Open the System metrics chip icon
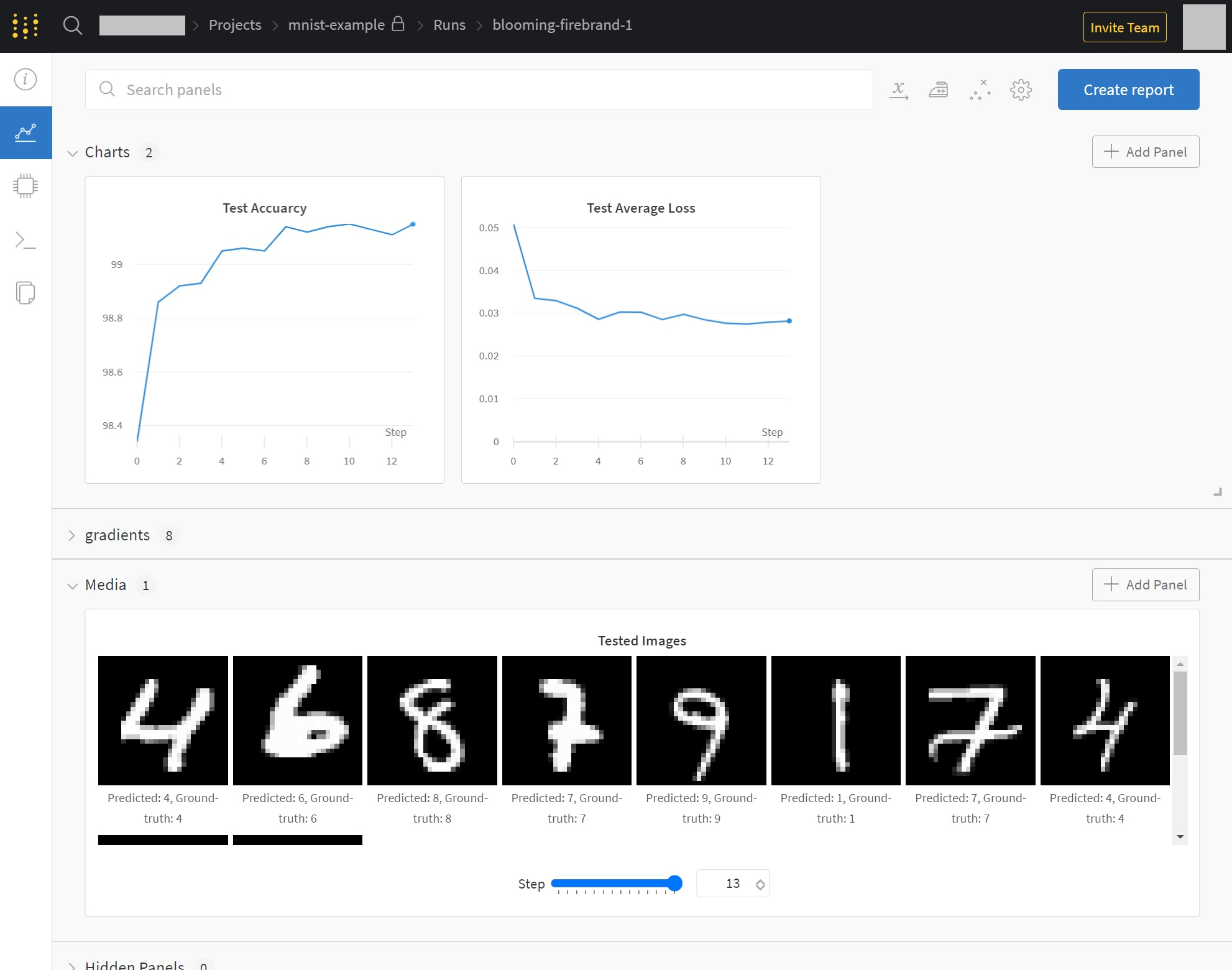Screen dimensions: 1232x970 (x=25, y=186)
